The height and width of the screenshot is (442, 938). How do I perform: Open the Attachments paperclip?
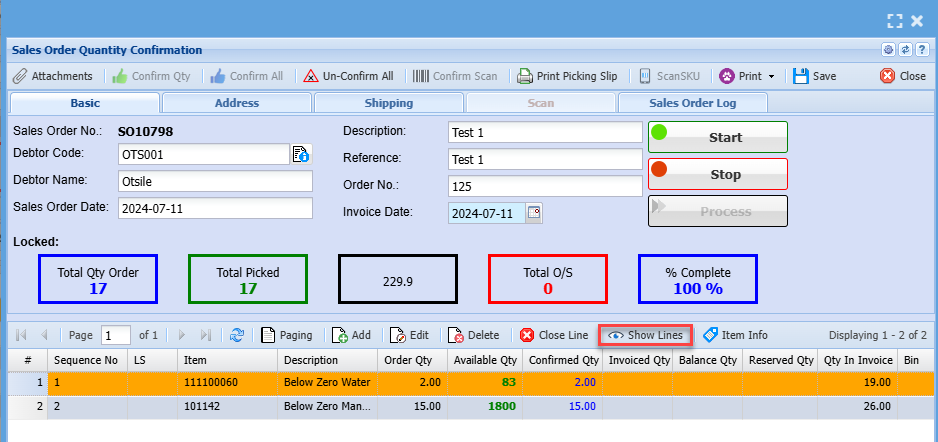pyautogui.click(x=19, y=76)
